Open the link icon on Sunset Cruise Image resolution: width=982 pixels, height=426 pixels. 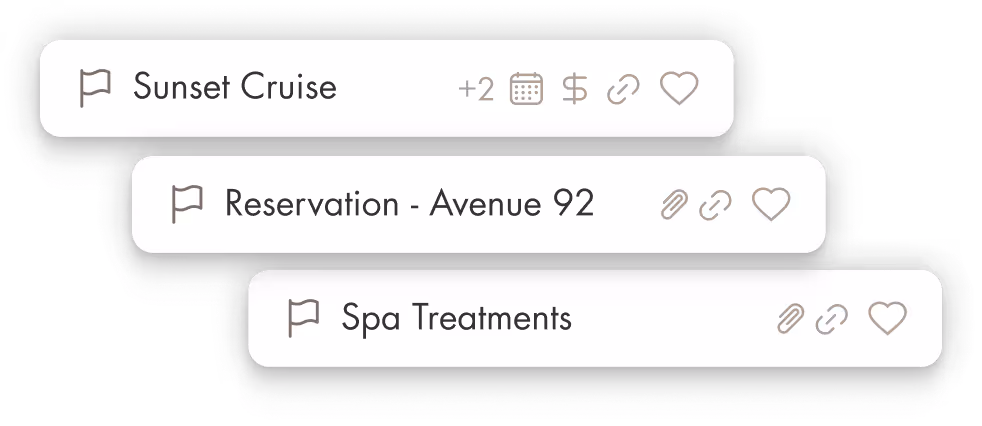pos(623,89)
